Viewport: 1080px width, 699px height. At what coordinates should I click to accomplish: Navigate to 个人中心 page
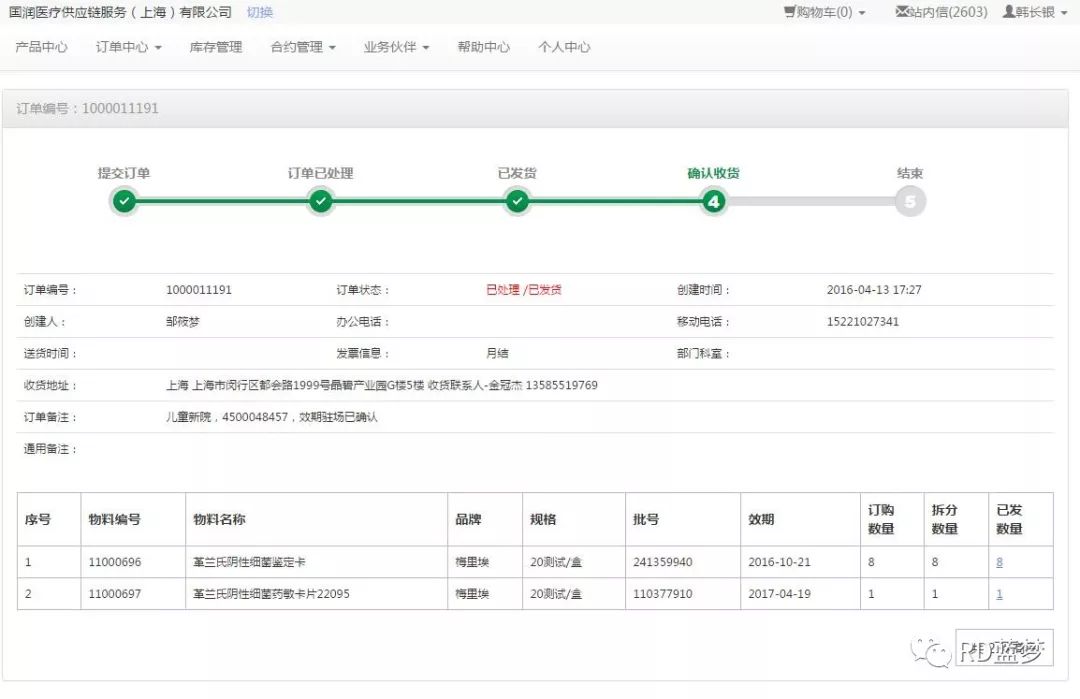[564, 47]
